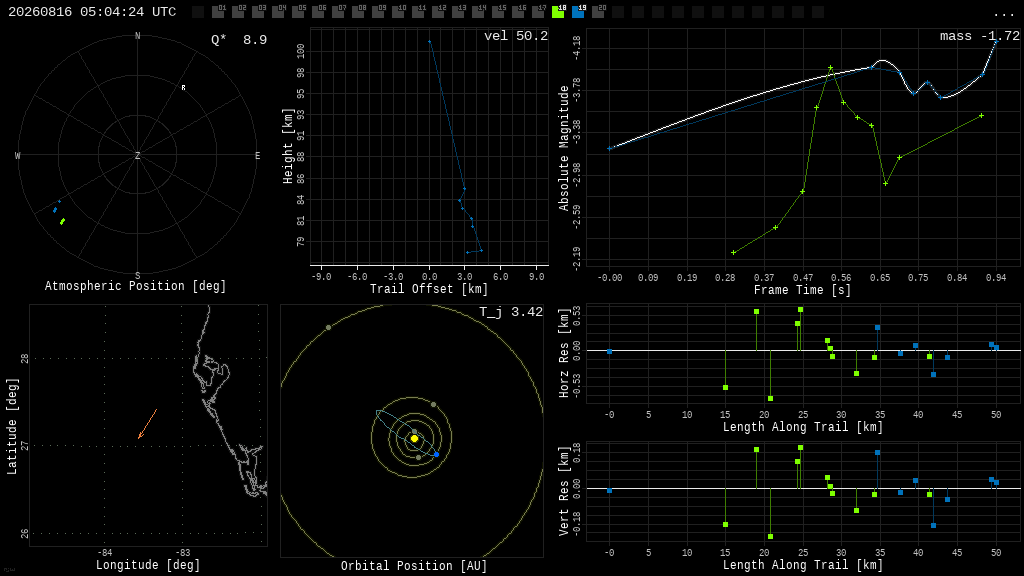1024x576 pixels.
Task: Click the first blue point at frame time 0.00
Action: (609, 149)
